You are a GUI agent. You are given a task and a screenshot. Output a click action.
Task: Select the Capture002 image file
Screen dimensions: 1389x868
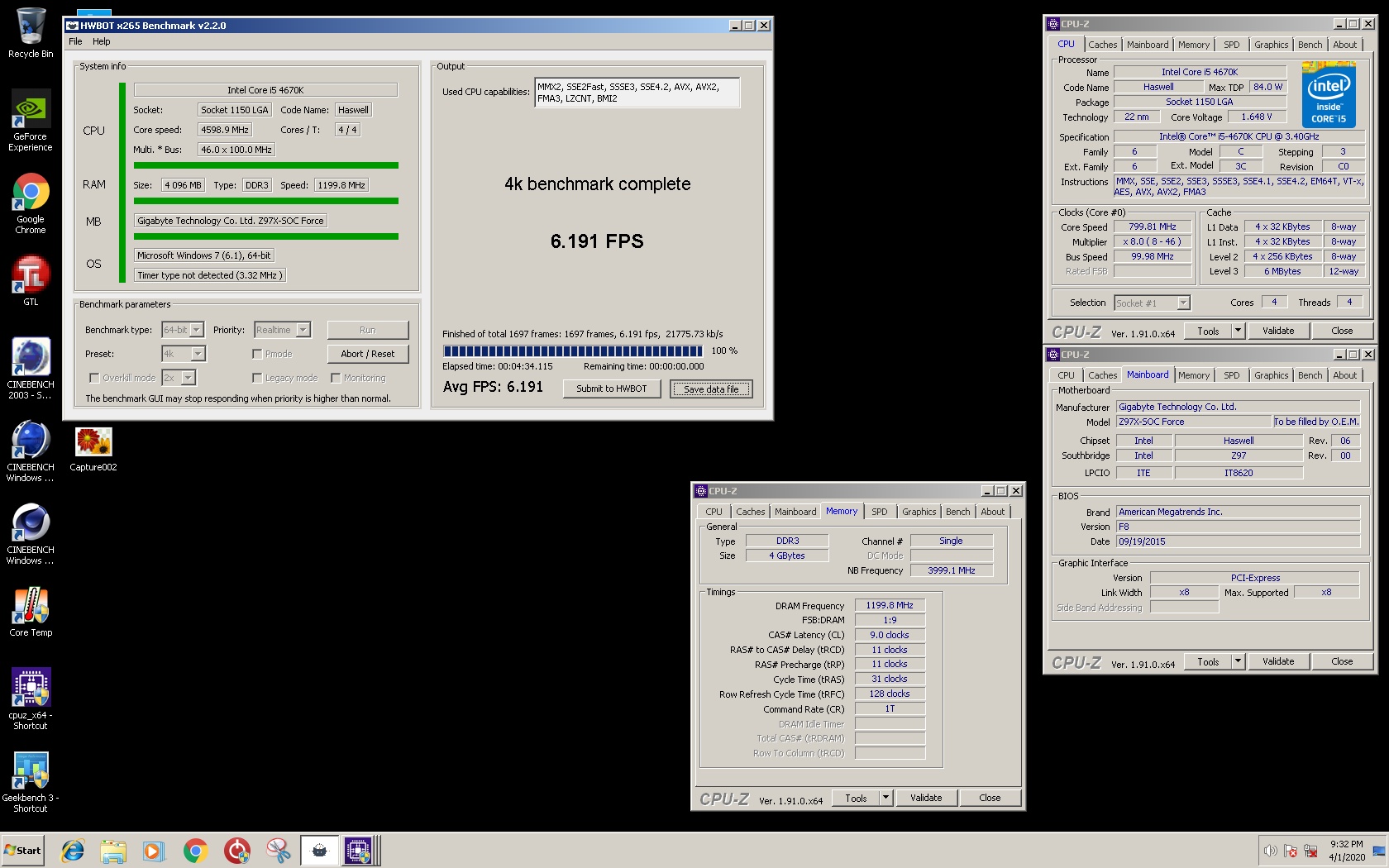pos(93,450)
